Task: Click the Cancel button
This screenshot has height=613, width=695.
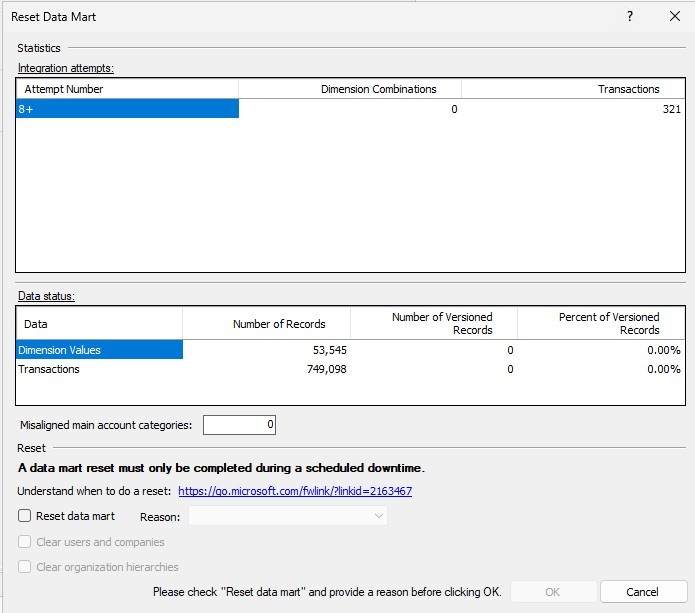Action: tap(643, 592)
